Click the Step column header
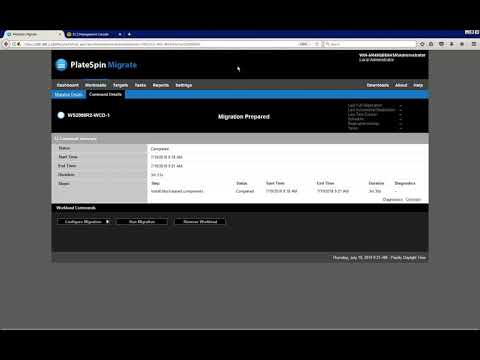The image size is (480, 360). point(156,183)
